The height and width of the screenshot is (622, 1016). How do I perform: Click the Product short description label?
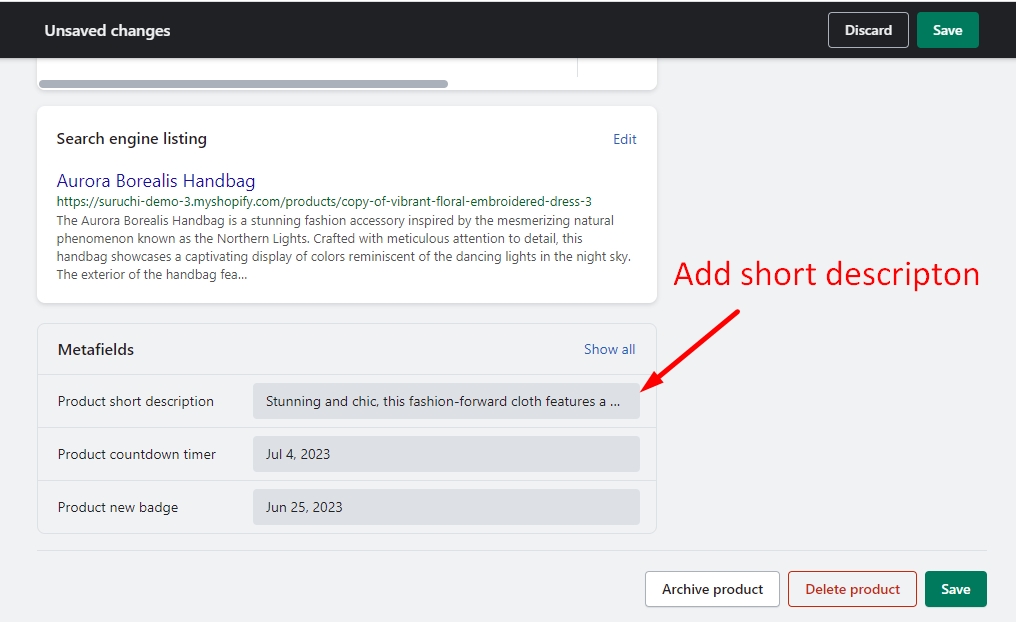click(x=136, y=401)
